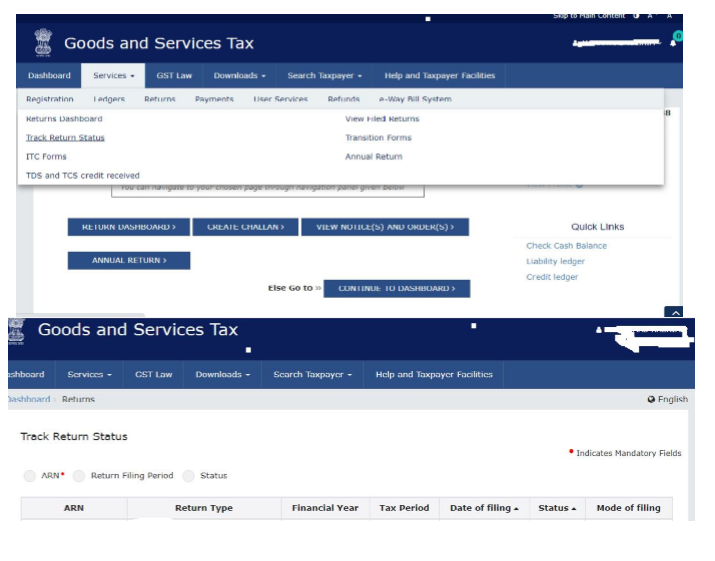Open Help and Taxpayer Facilities top menu
The width and height of the screenshot is (715, 561).
pos(440,76)
